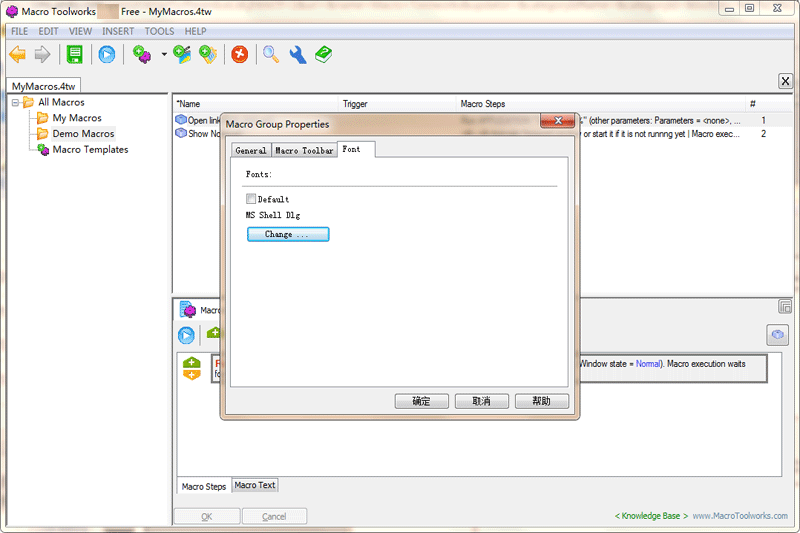Switch to Macro Text bottom tab
800x533 pixels.
click(x=255, y=485)
